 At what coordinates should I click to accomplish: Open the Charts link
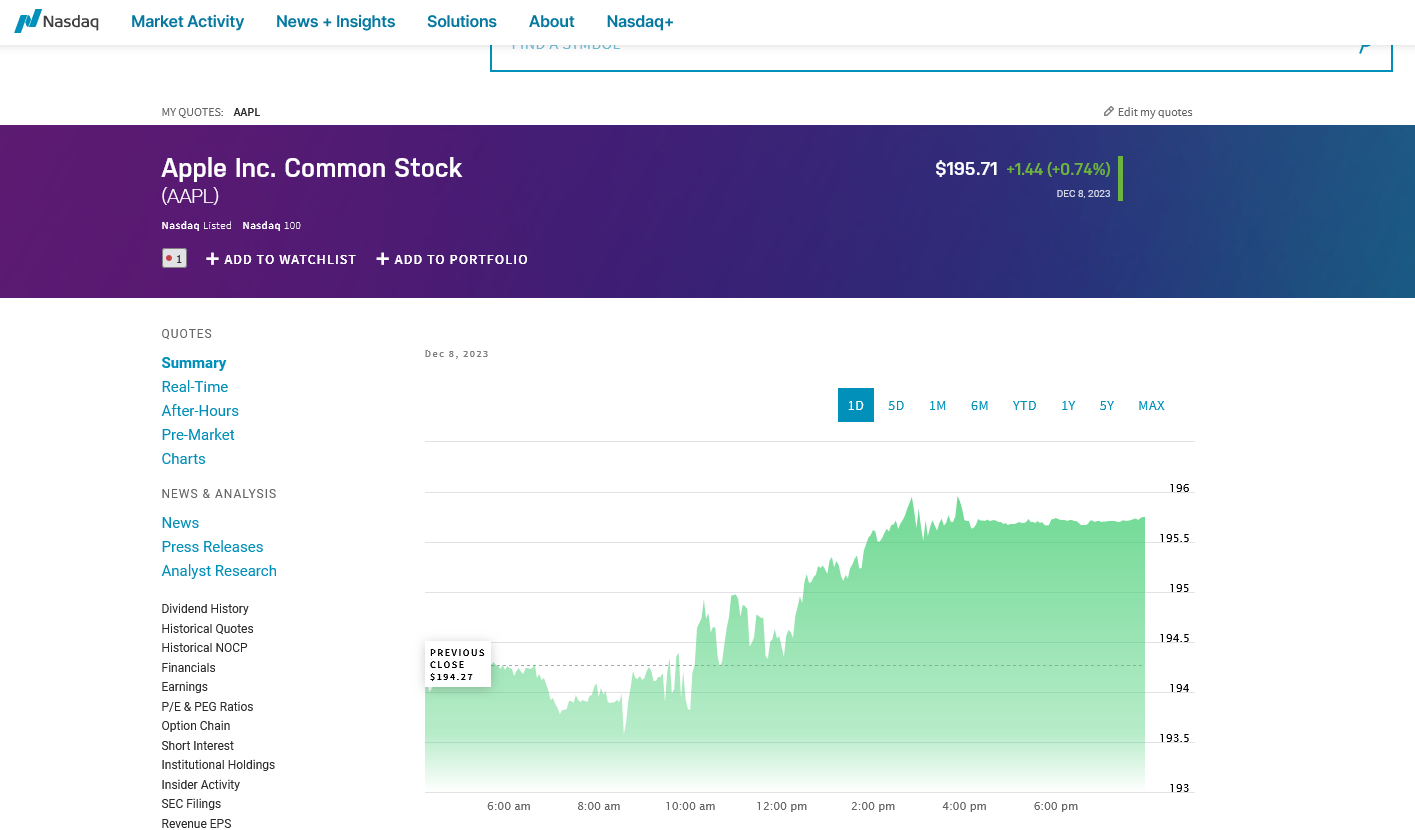184,459
